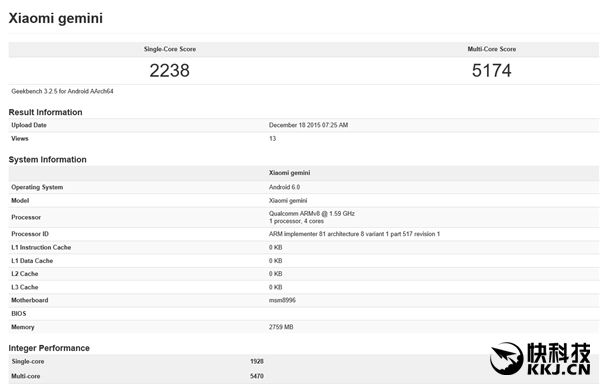Select the Android 6.0 operating system value

pos(284,187)
